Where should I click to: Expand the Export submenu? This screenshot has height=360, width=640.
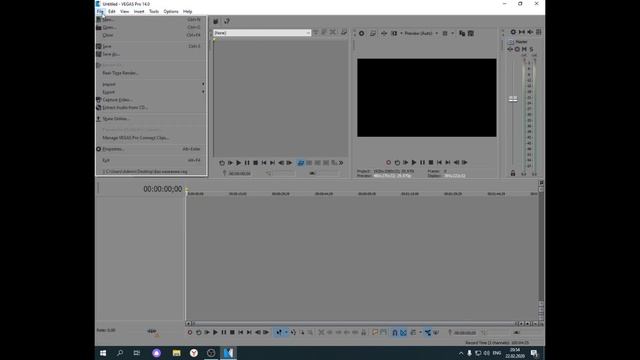pyautogui.click(x=151, y=92)
